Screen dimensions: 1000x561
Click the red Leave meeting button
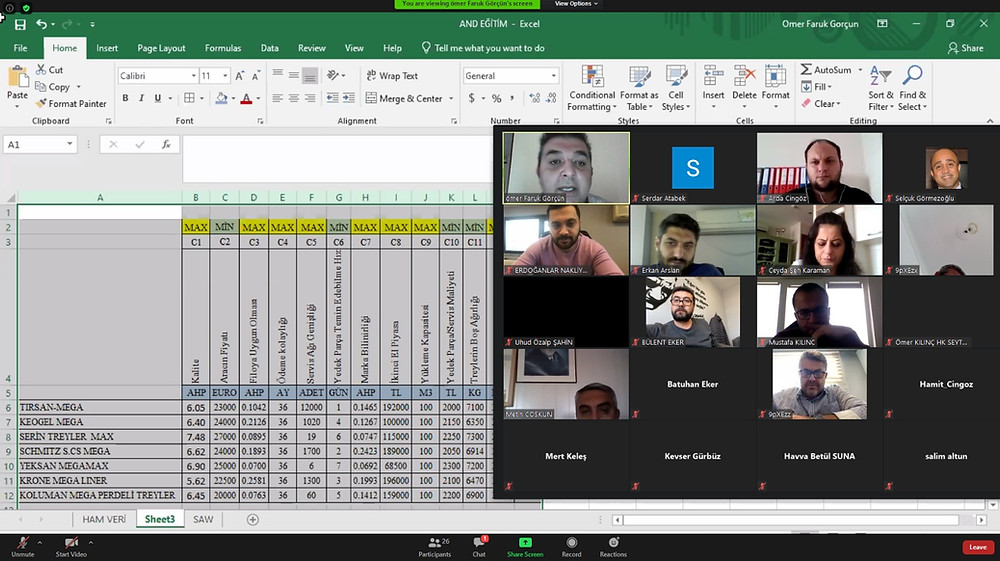pos(978,547)
